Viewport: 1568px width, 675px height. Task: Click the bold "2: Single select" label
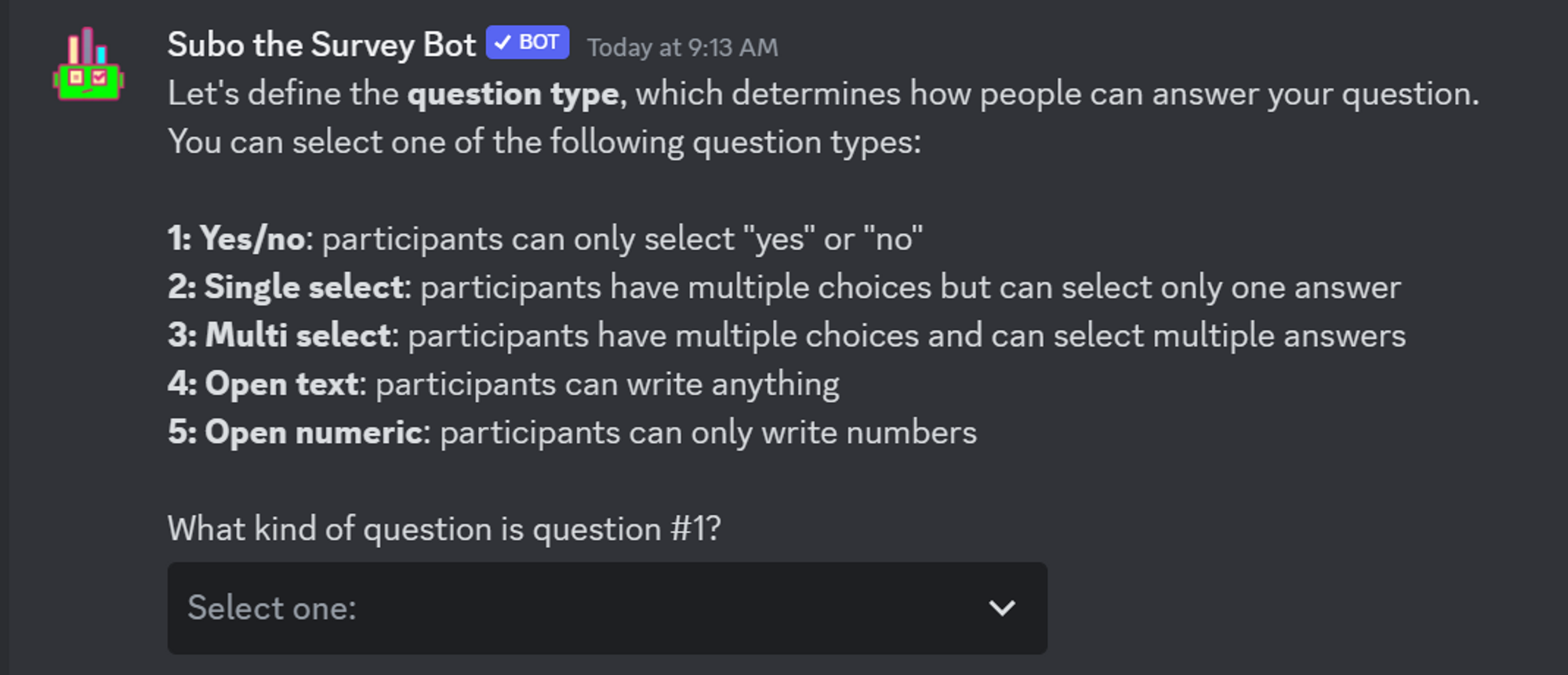(x=285, y=288)
